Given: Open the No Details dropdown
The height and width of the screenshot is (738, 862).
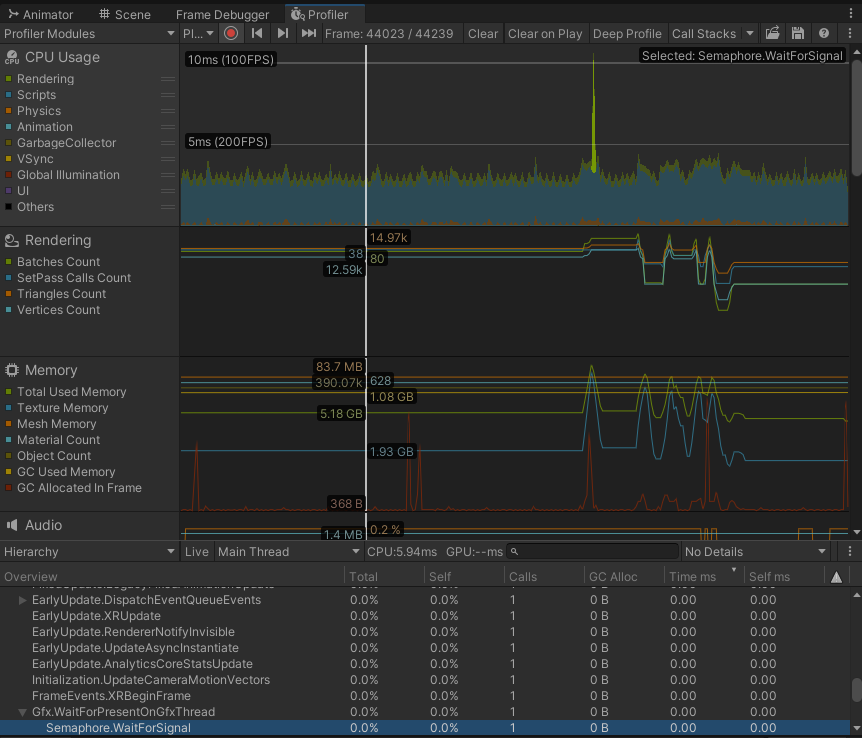Looking at the screenshot, I should [753, 551].
